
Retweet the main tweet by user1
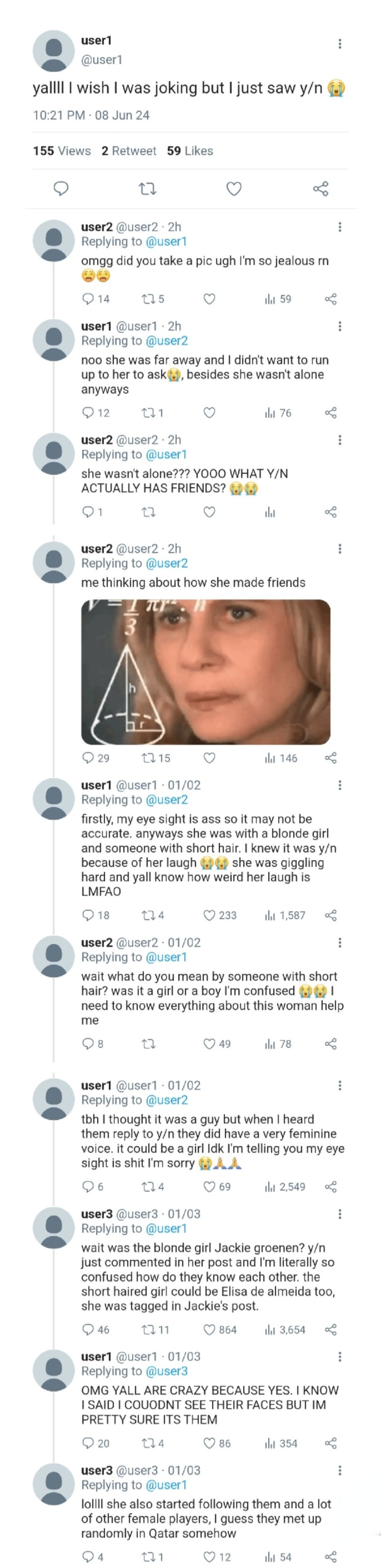tap(148, 189)
